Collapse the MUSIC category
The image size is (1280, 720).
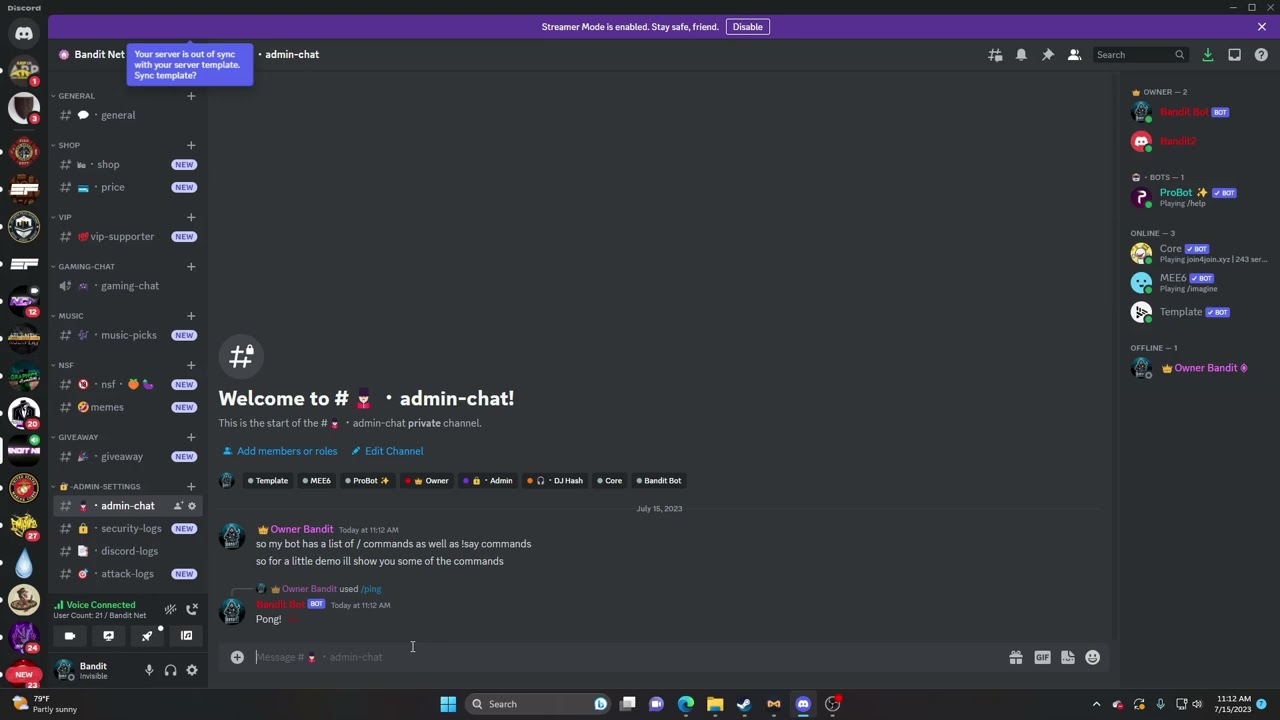70,316
